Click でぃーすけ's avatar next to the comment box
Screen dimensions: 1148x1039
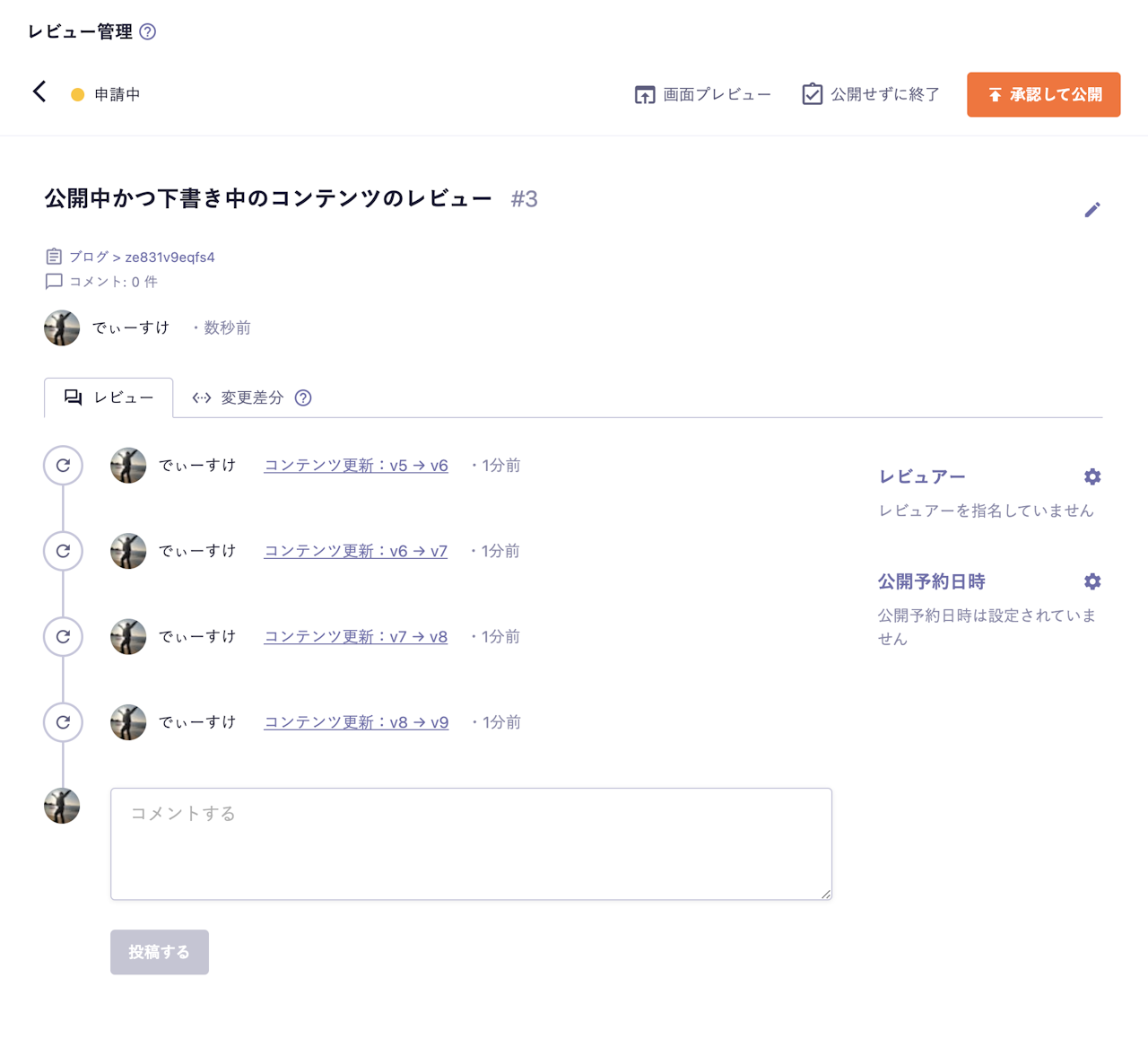62,805
